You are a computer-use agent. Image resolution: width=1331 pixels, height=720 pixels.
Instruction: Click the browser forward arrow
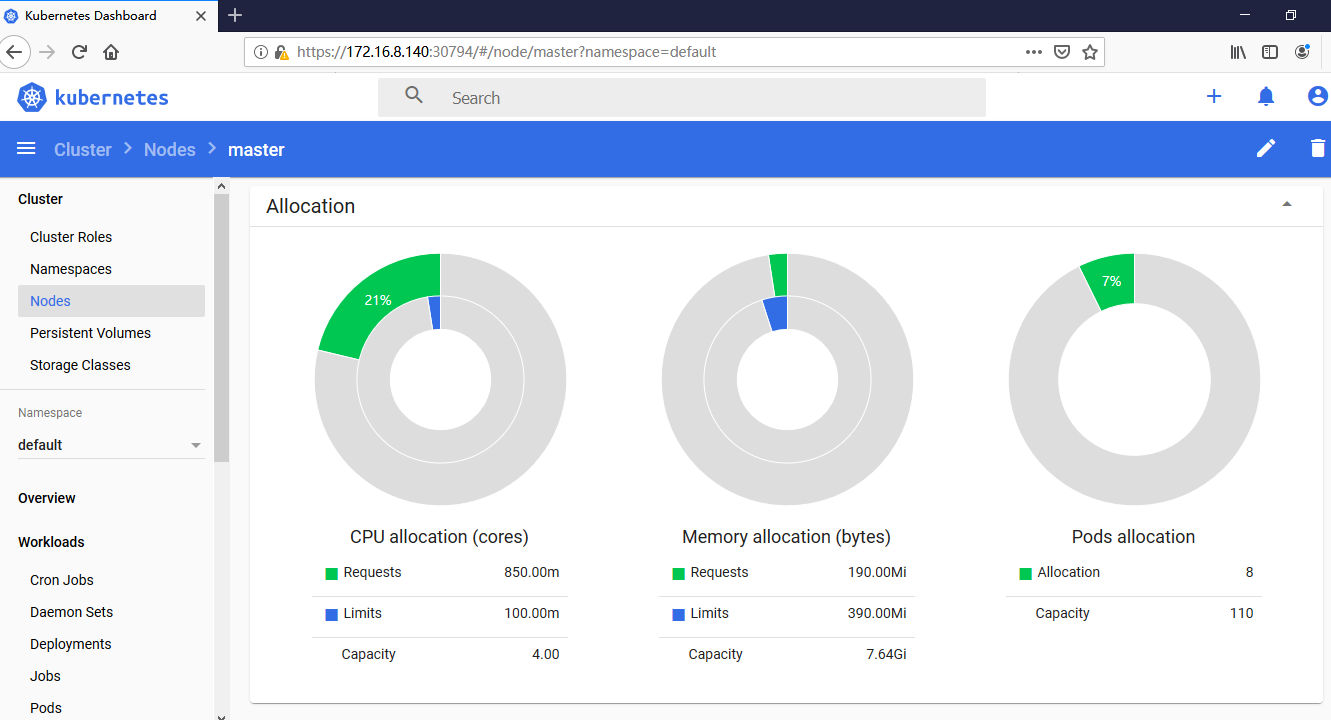pyautogui.click(x=47, y=52)
